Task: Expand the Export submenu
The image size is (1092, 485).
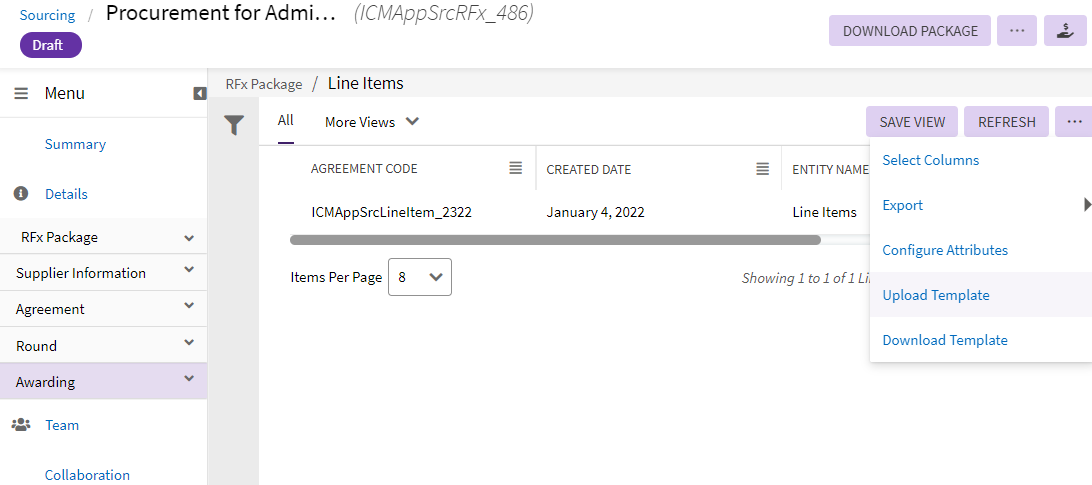Action: pyautogui.click(x=1086, y=205)
